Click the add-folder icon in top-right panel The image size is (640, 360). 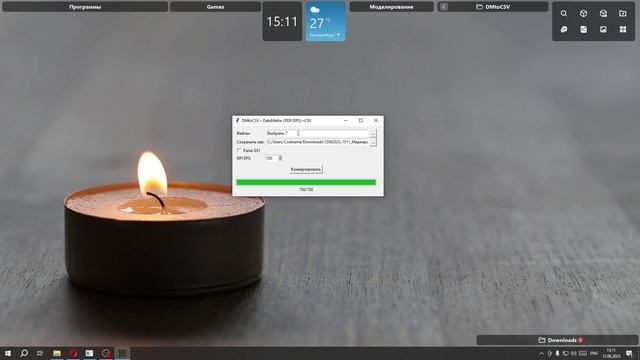point(623,13)
